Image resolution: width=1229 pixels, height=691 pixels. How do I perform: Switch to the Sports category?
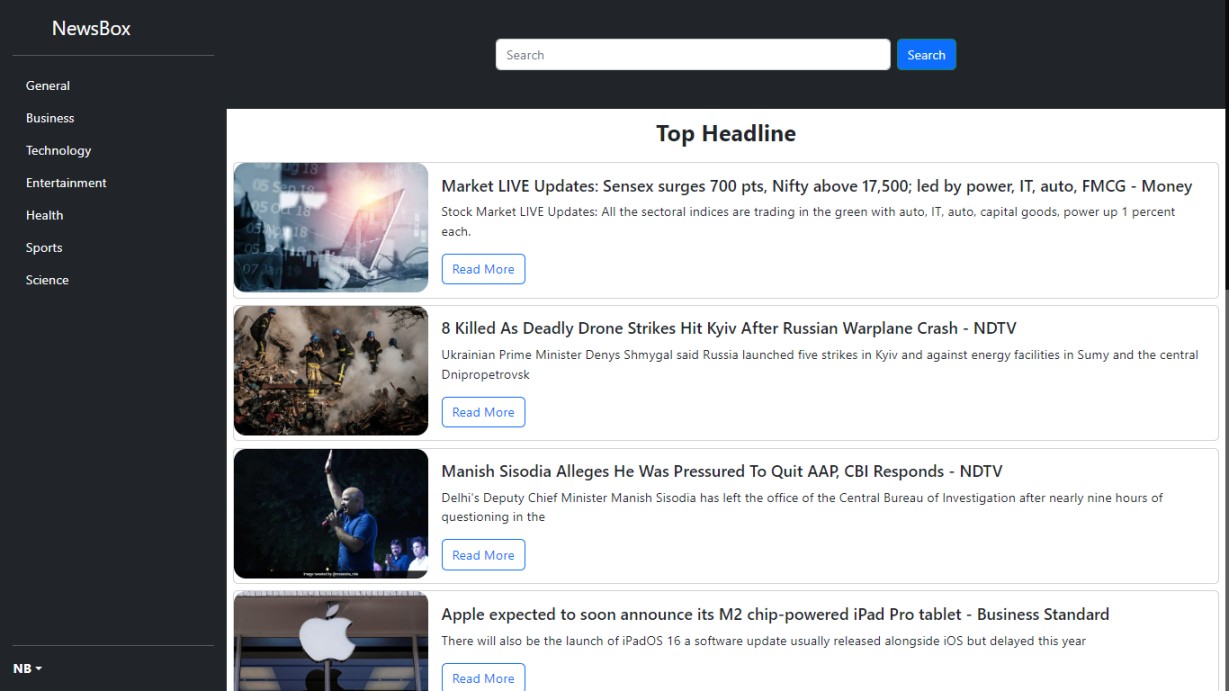coord(44,248)
